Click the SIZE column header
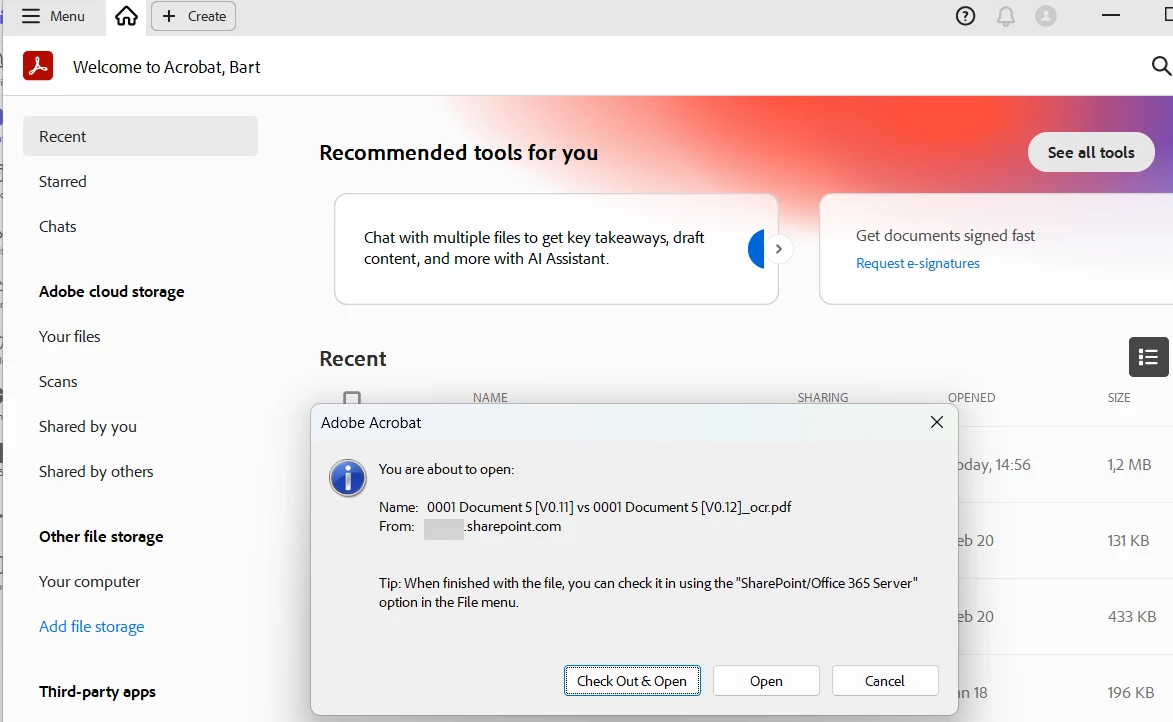 [1118, 397]
